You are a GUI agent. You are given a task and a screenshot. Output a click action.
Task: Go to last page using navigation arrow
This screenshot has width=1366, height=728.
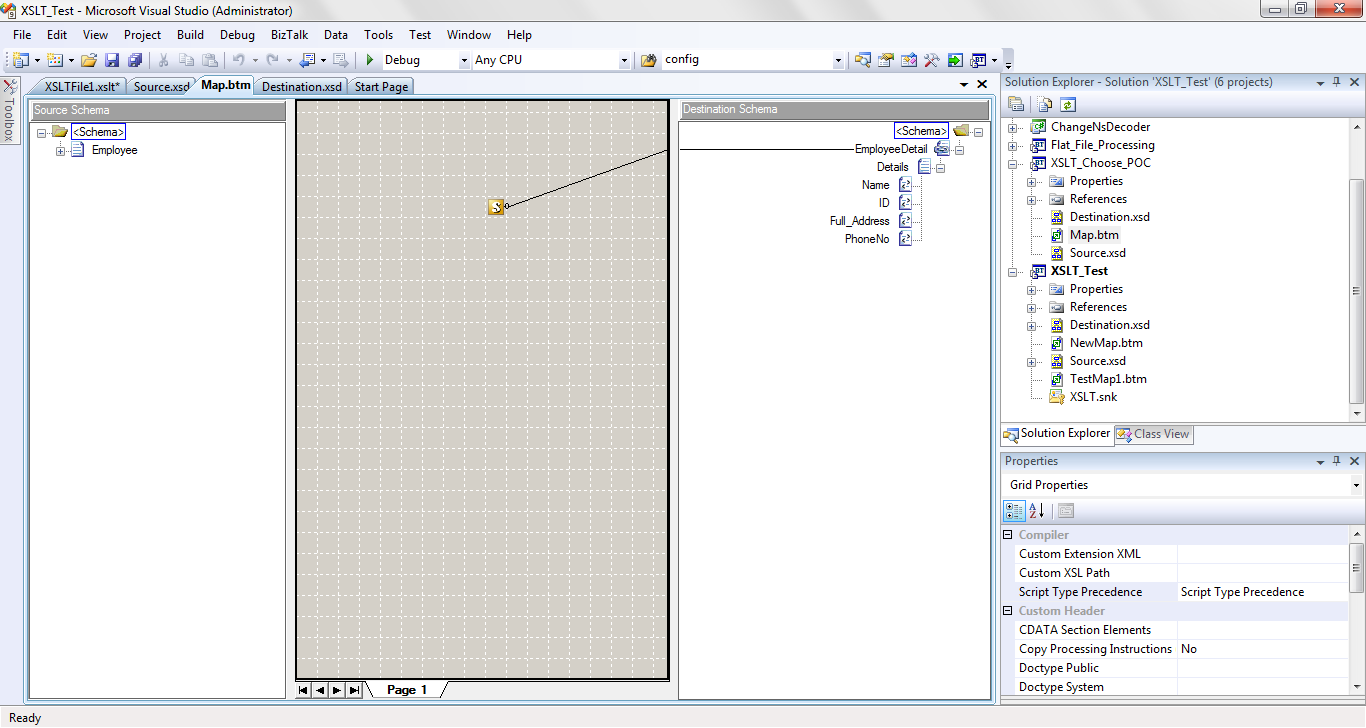coord(354,689)
